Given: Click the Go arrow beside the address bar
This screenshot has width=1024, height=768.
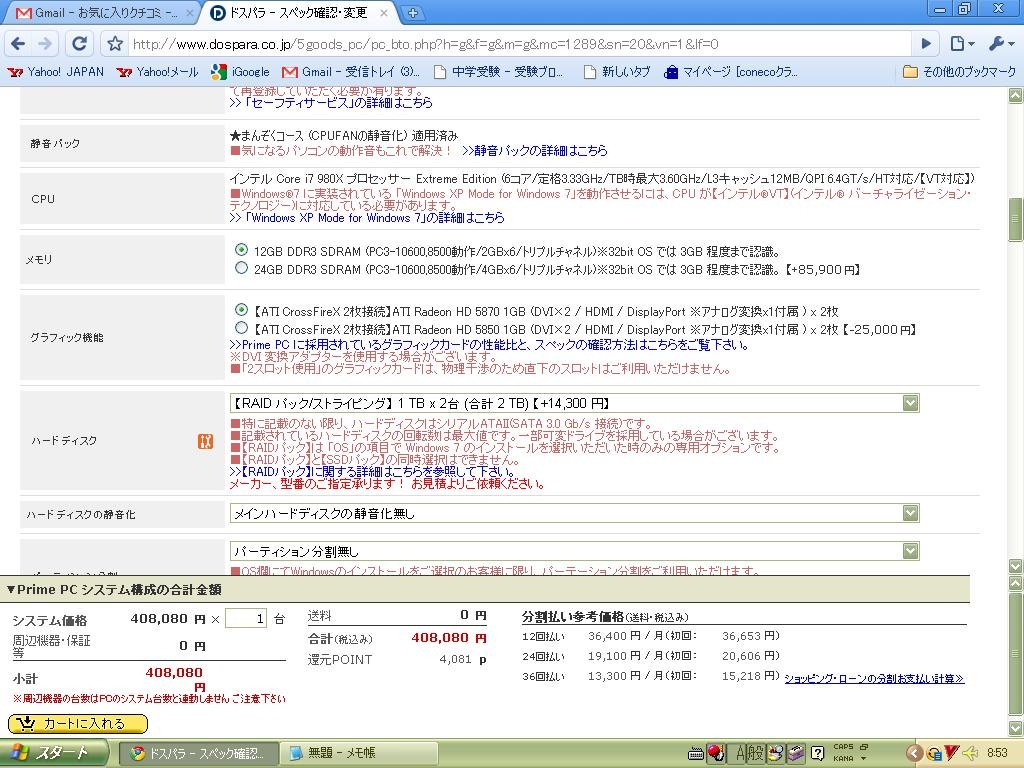Looking at the screenshot, I should (x=926, y=44).
